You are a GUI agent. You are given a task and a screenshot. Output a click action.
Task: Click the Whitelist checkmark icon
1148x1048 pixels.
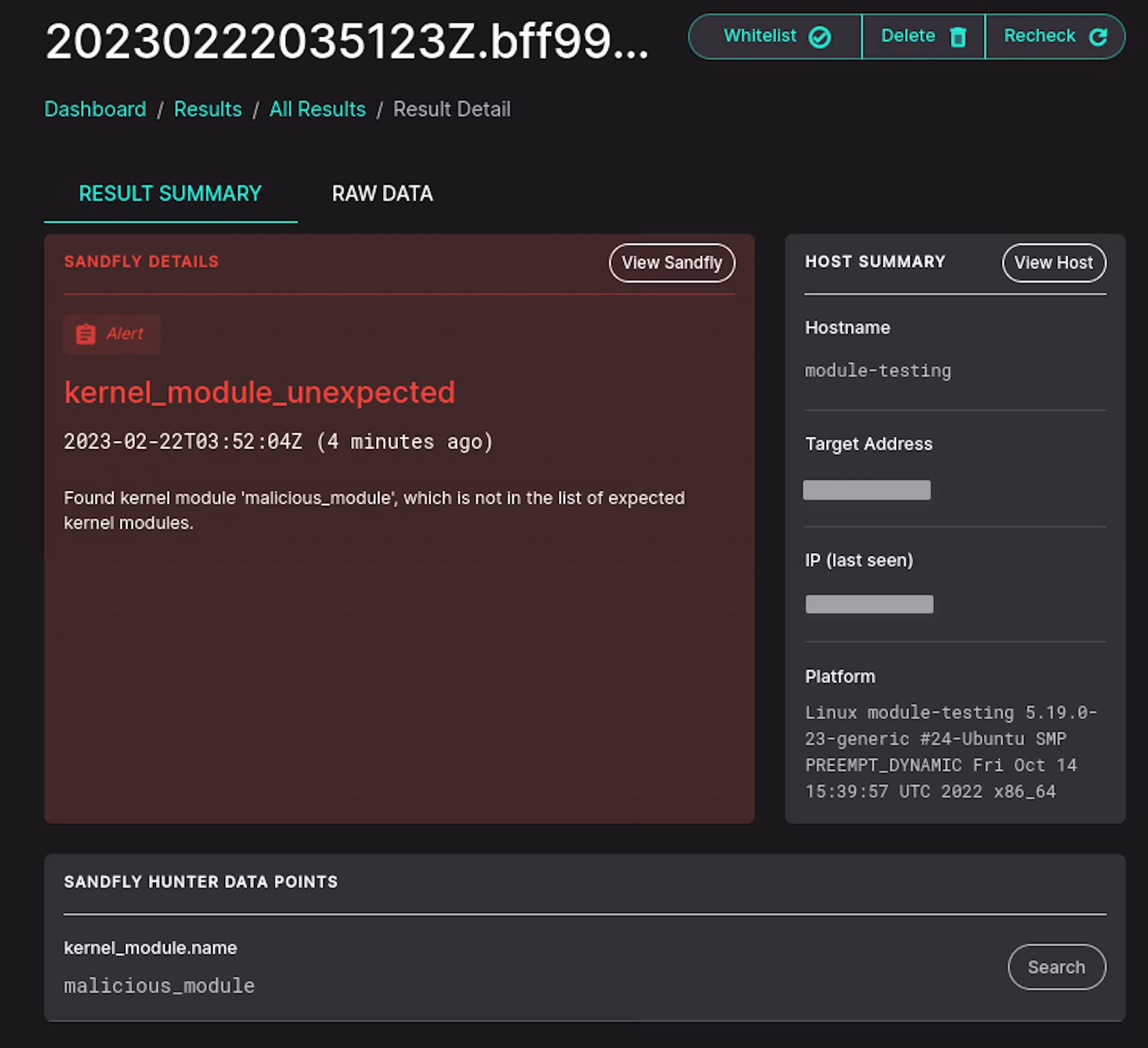click(x=819, y=37)
